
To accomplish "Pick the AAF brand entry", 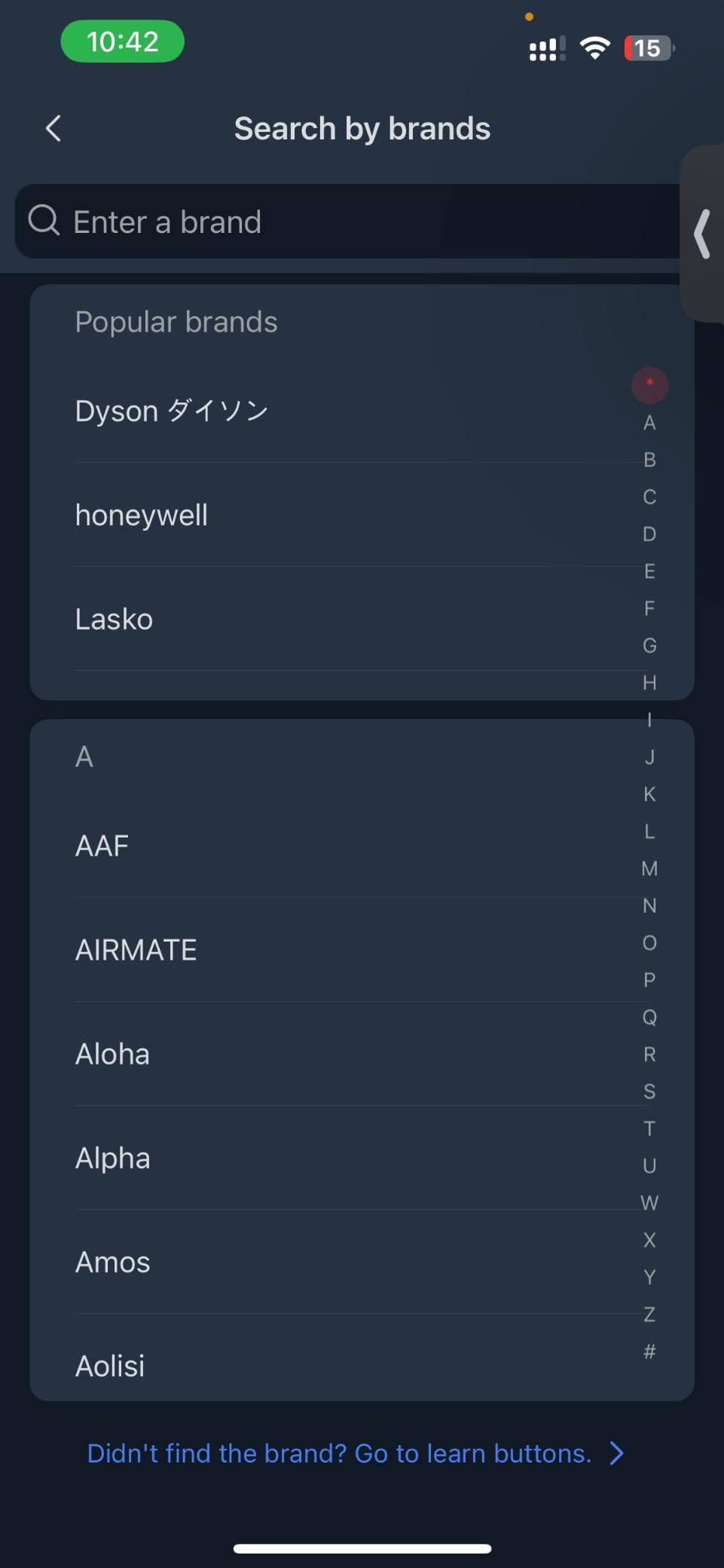I will coord(102,846).
